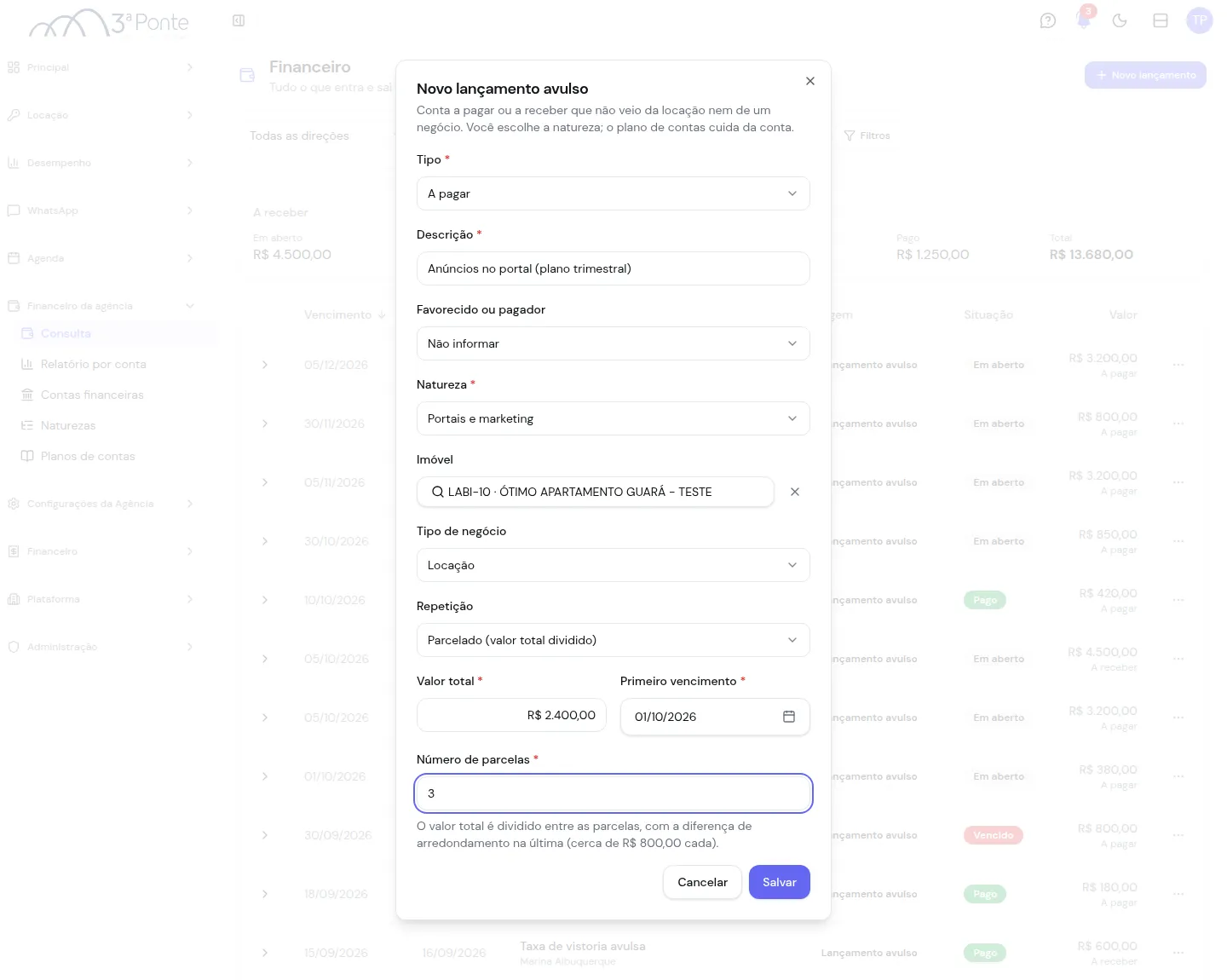1227x980 pixels.
Task: Click the Imóvel search field
Action: pos(595,492)
